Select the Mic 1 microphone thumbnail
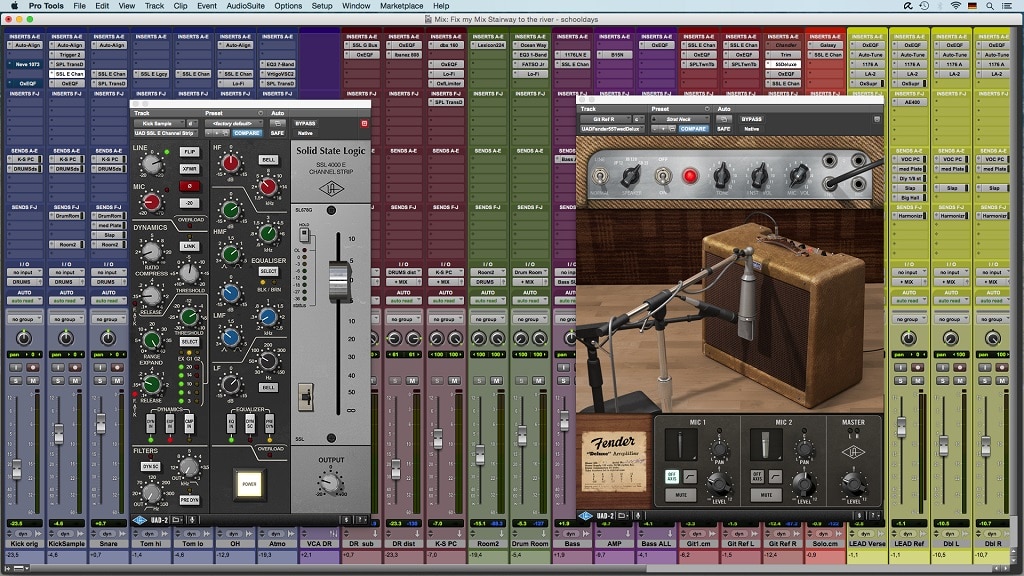The image size is (1024, 576). coord(680,445)
